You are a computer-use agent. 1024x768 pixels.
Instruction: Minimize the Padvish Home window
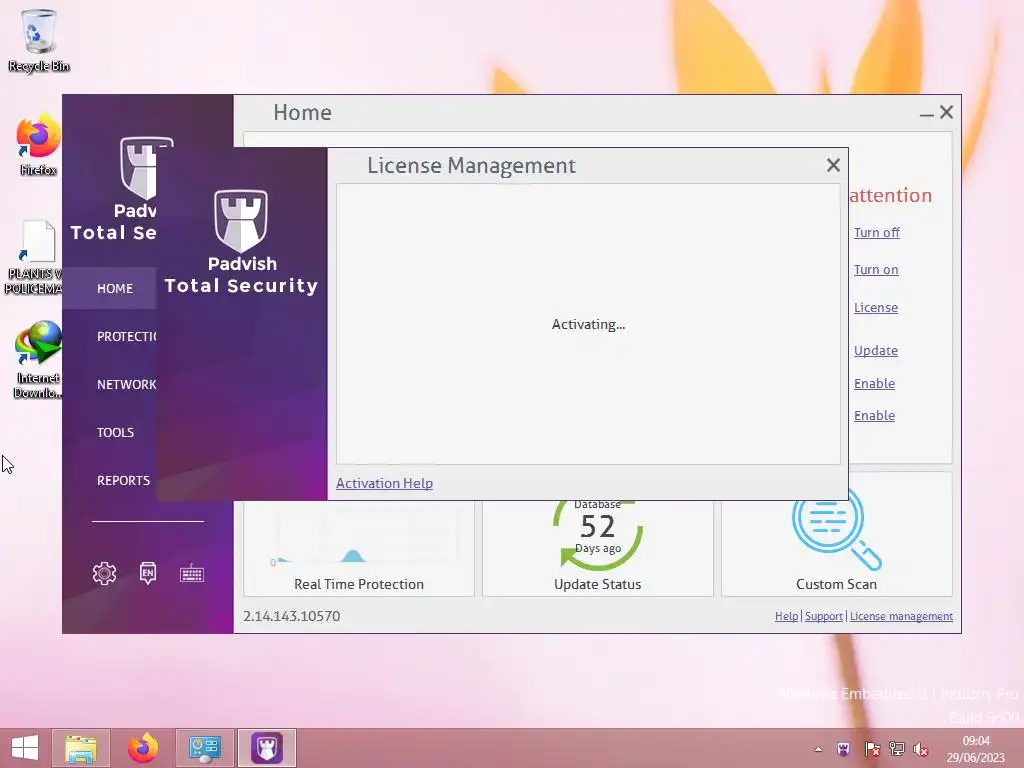tap(926, 114)
